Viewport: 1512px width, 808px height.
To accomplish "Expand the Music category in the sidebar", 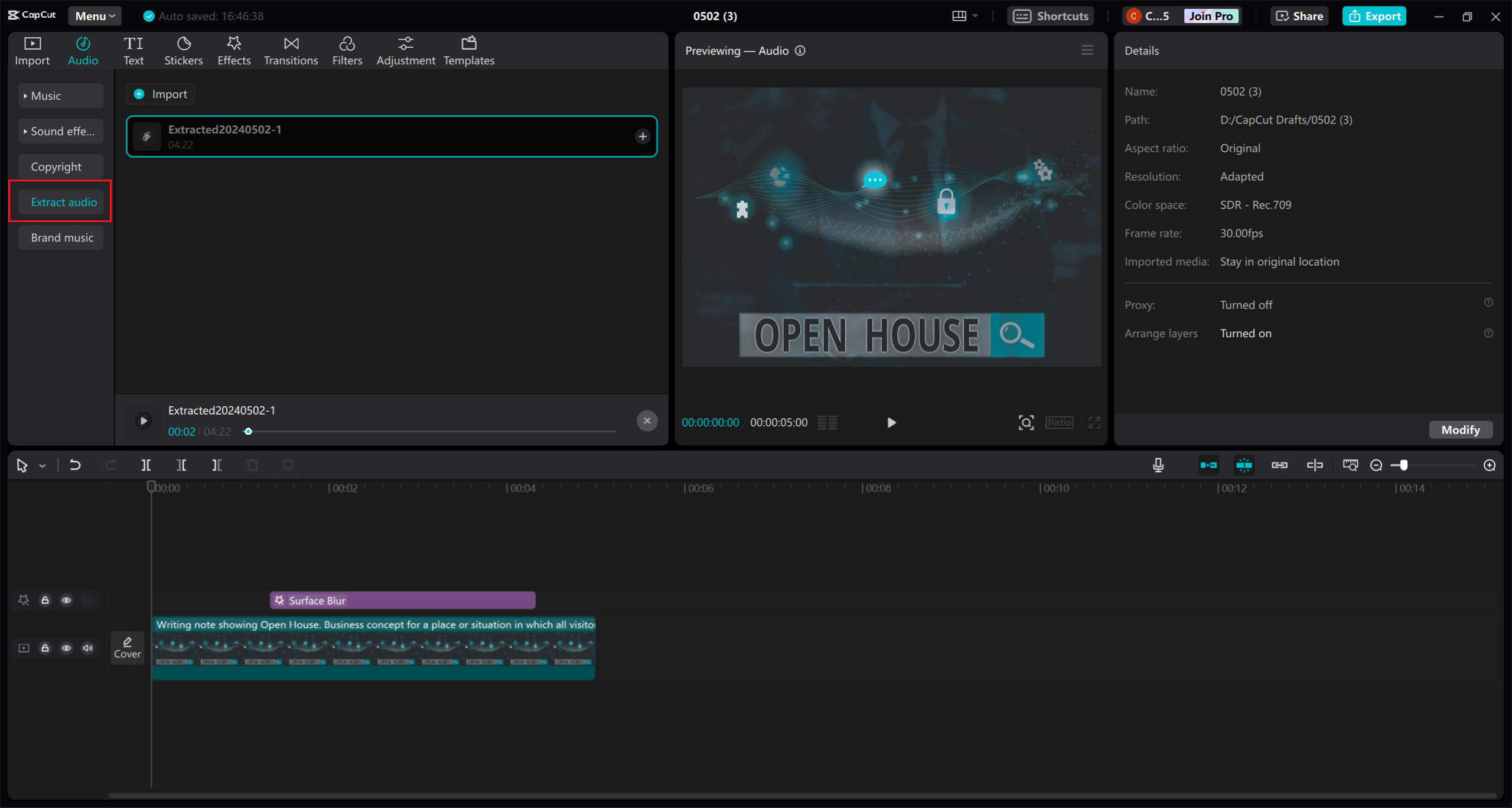I will pyautogui.click(x=60, y=95).
